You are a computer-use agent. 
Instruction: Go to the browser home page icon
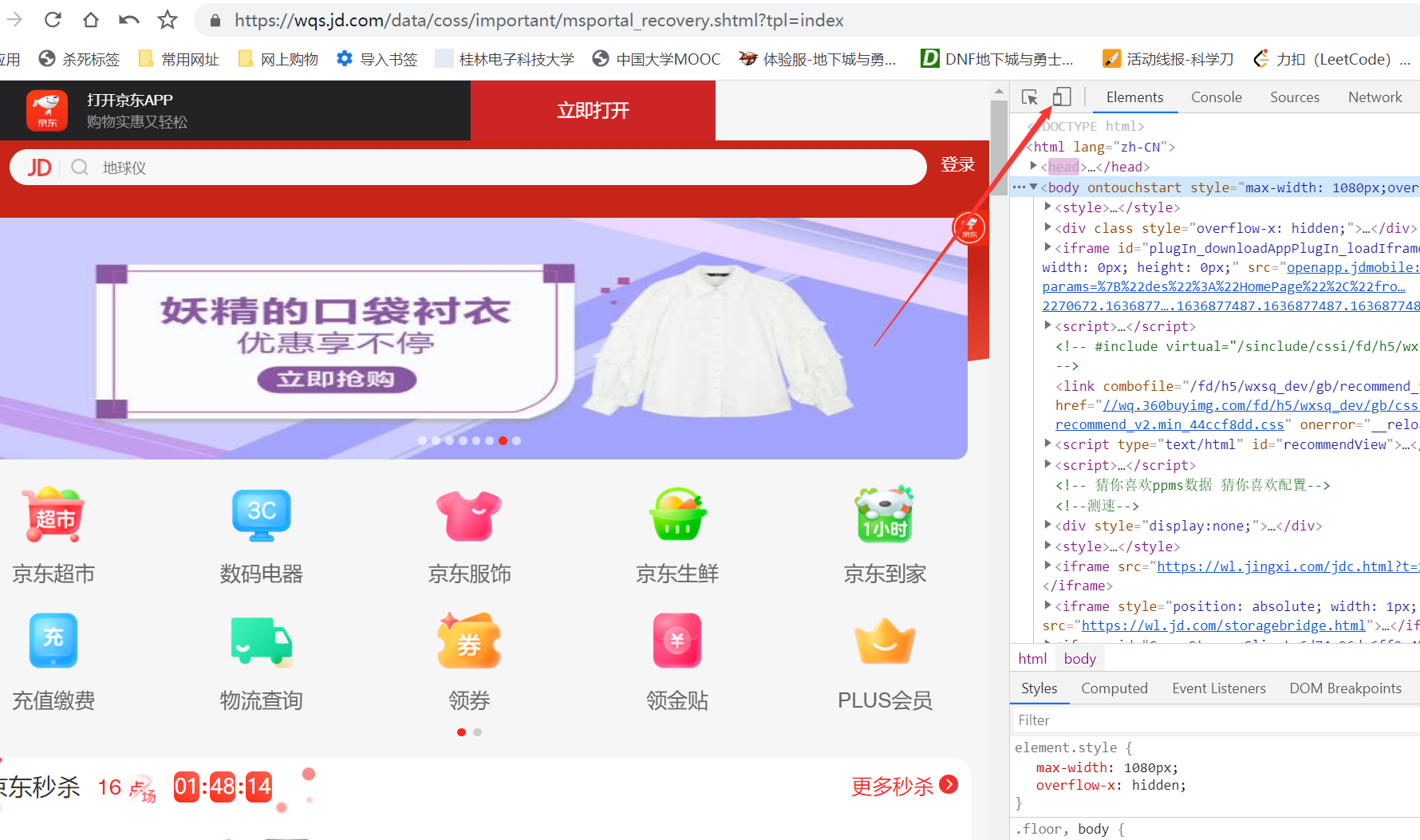point(91,20)
